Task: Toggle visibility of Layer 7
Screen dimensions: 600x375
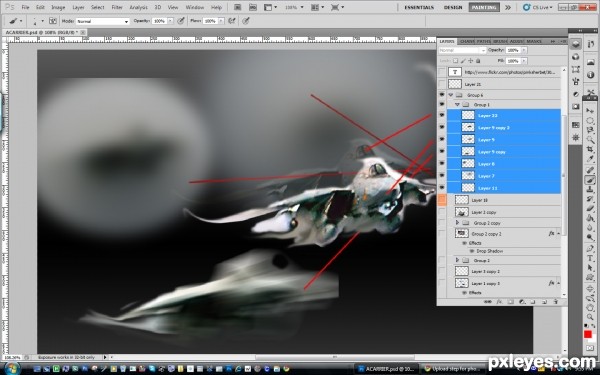Action: (442, 176)
